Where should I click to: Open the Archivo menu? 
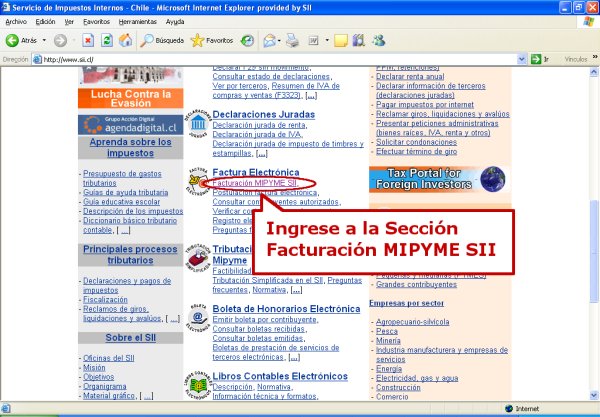click(16, 22)
